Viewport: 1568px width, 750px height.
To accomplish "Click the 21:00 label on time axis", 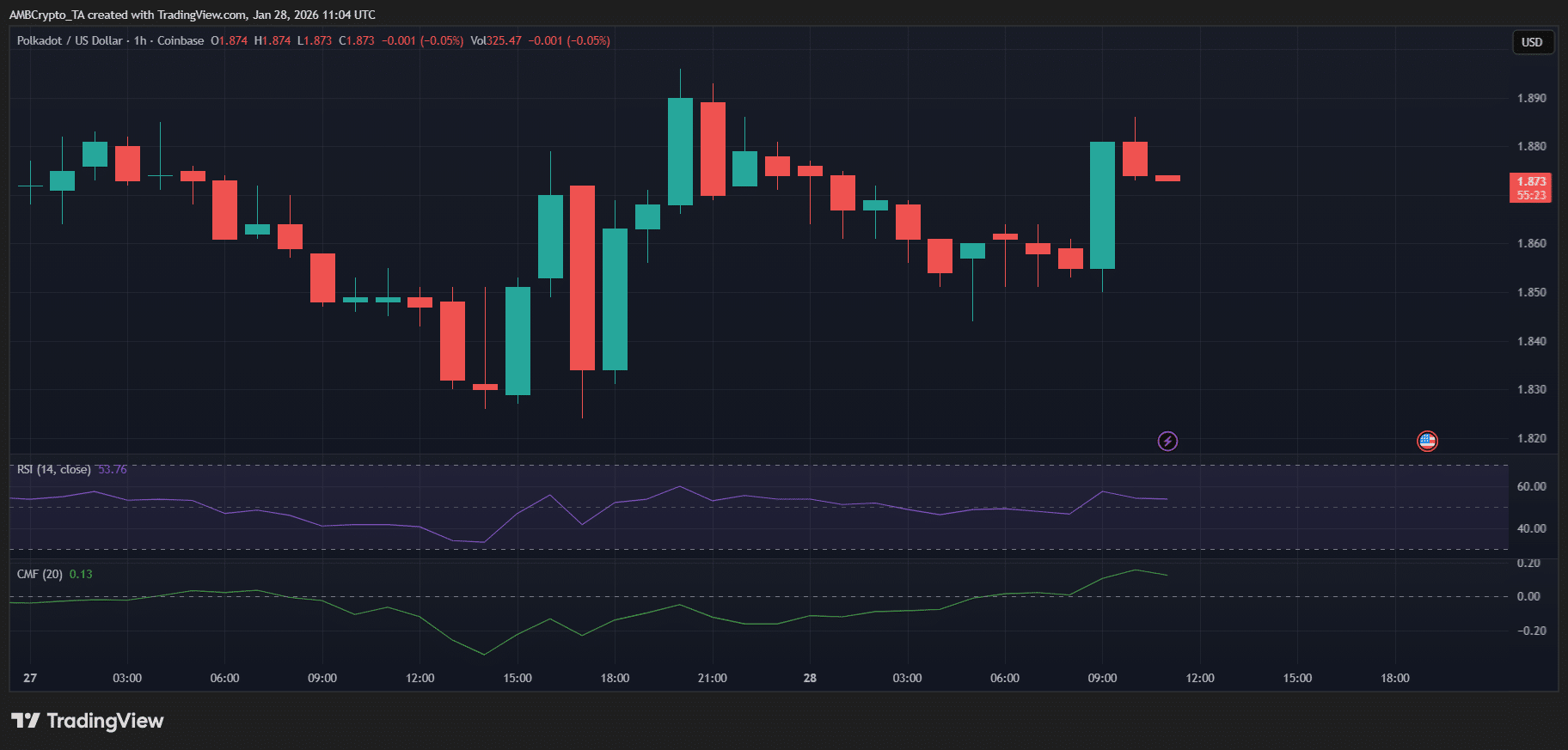I will 712,678.
